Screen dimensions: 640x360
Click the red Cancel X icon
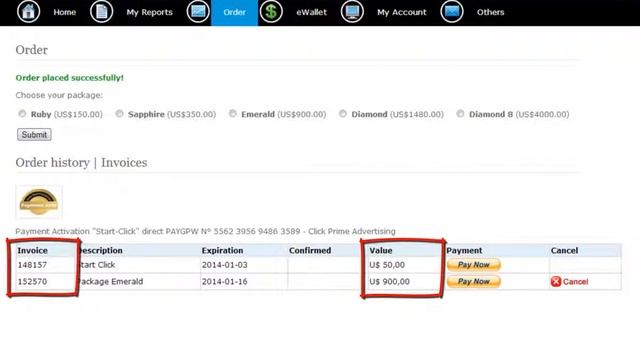point(556,281)
